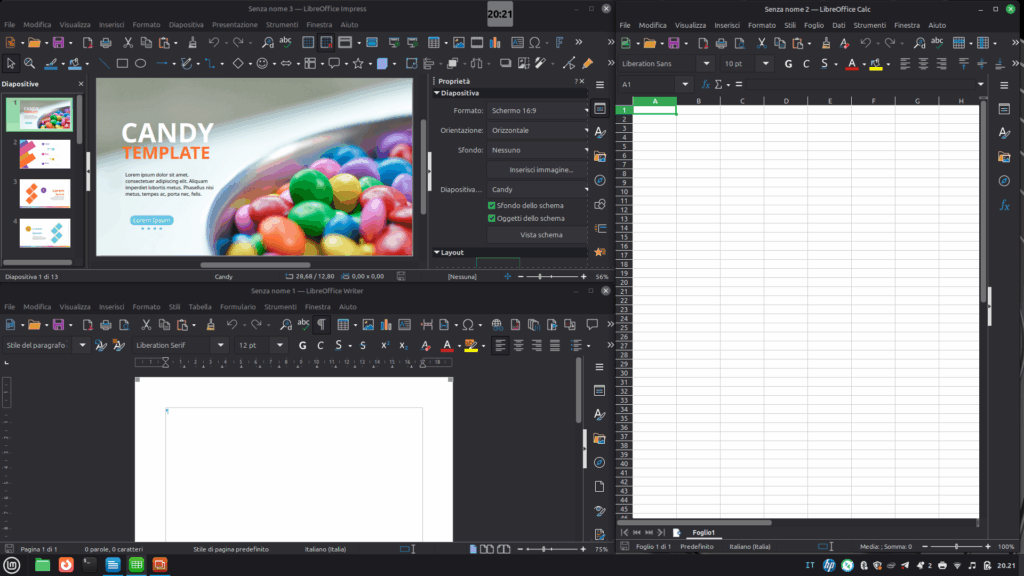The width and height of the screenshot is (1024, 576).
Task: Uncheck 'Sfondo dello schema' checkbox
Action: click(492, 205)
